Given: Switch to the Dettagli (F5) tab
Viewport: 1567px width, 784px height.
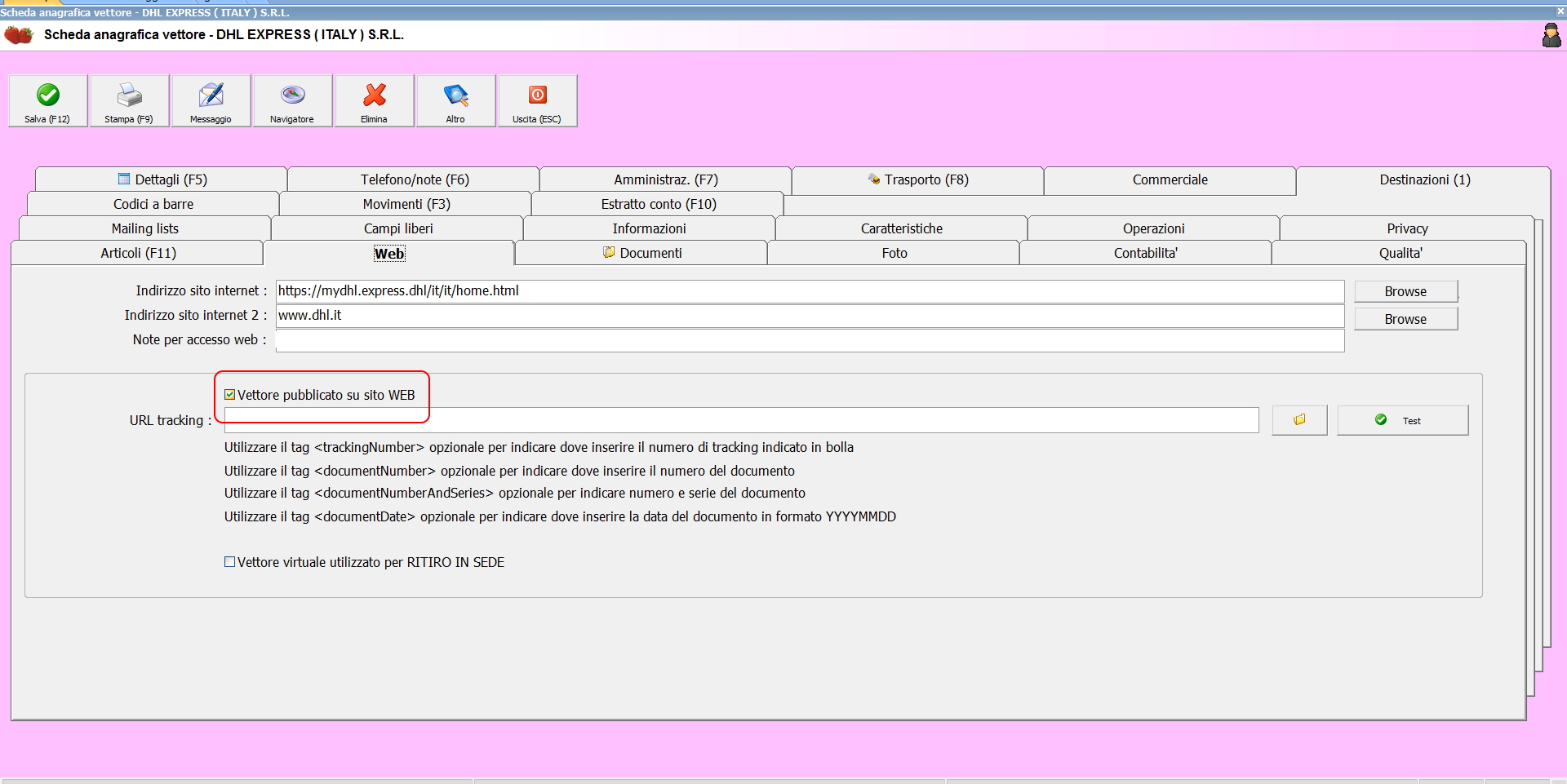Looking at the screenshot, I should pos(162,179).
